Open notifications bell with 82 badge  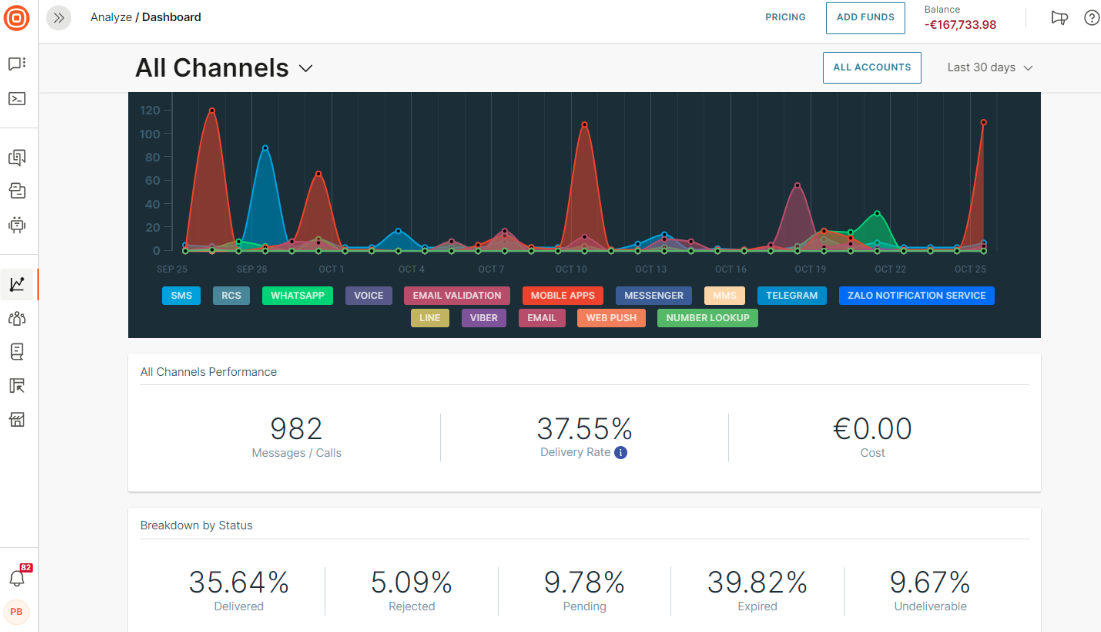coord(18,578)
